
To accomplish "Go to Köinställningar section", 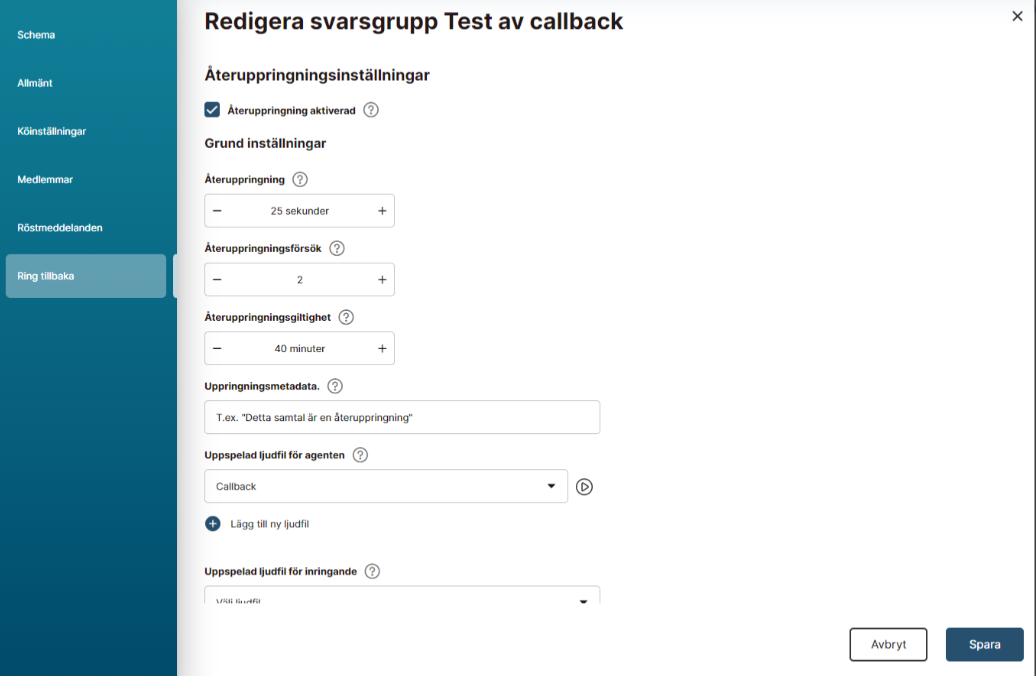I will pyautogui.click(x=52, y=131).
